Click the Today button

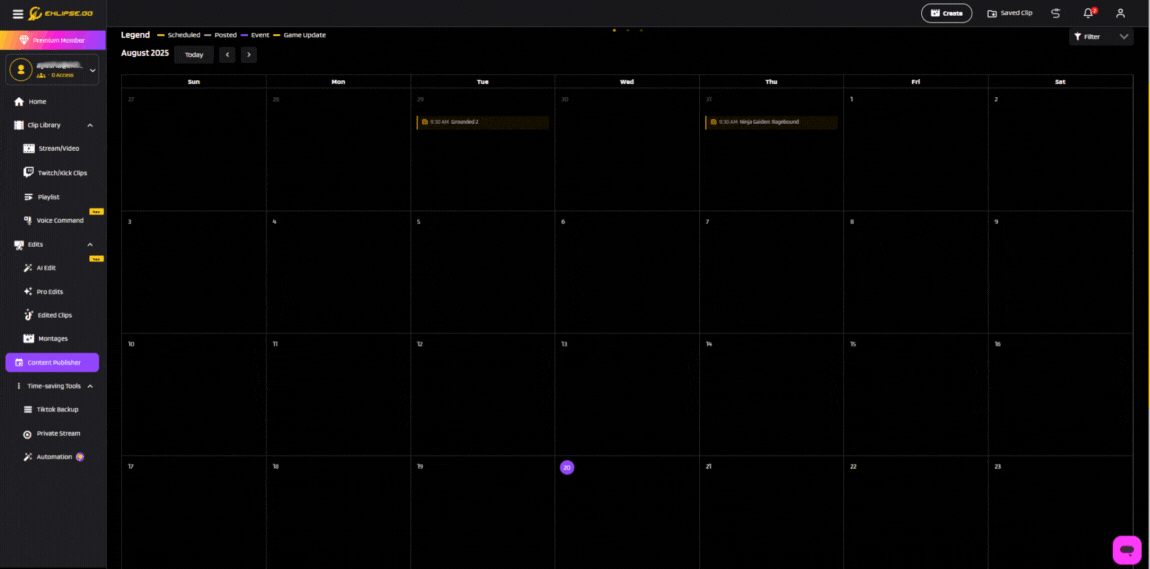[194, 54]
